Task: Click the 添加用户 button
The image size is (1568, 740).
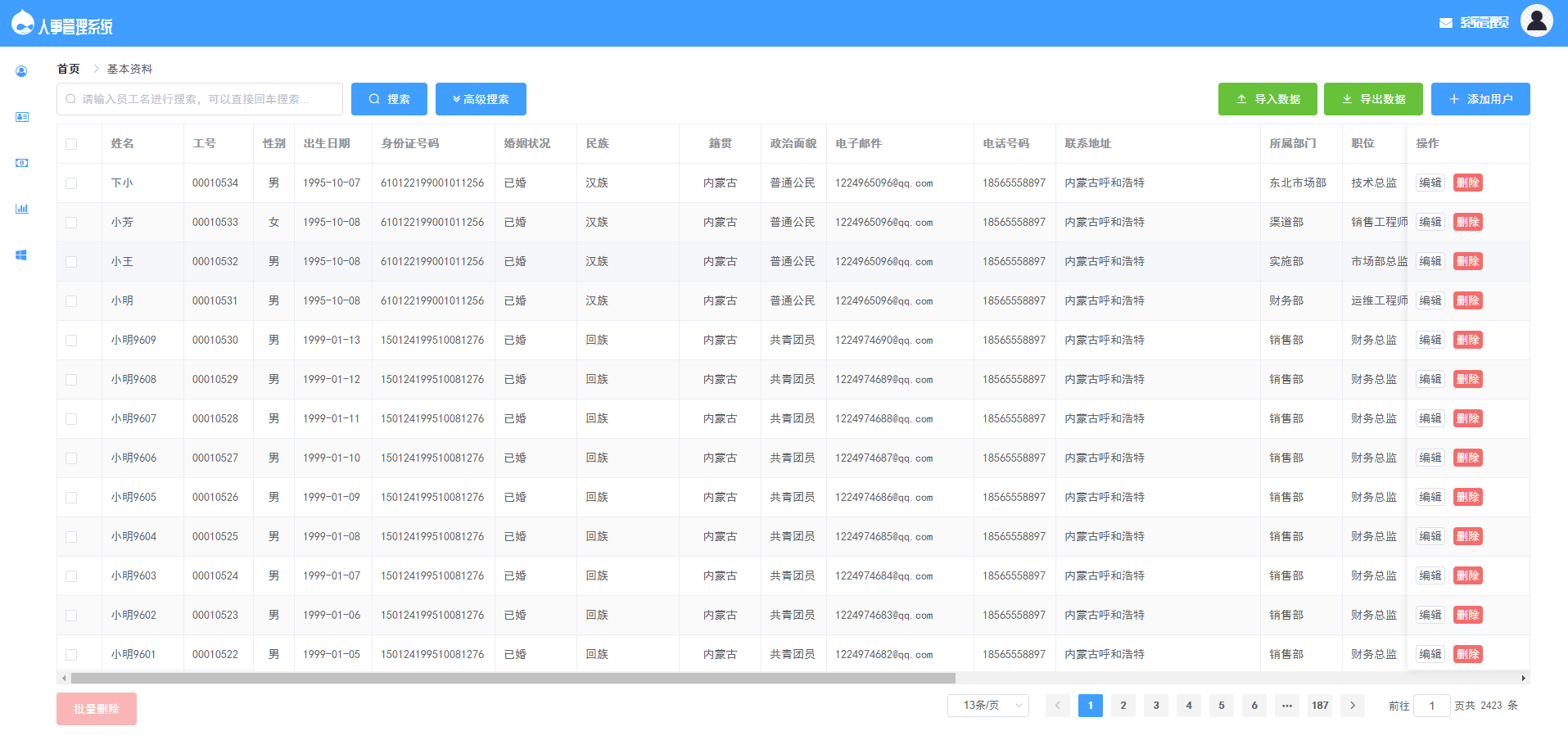Action: click(1480, 98)
